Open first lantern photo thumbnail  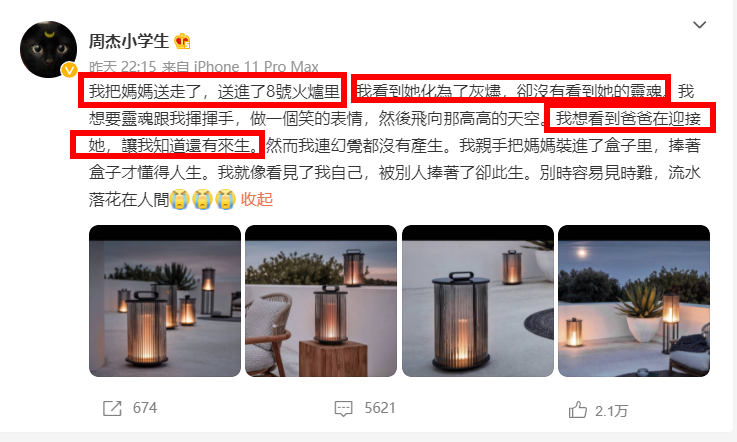pos(165,301)
